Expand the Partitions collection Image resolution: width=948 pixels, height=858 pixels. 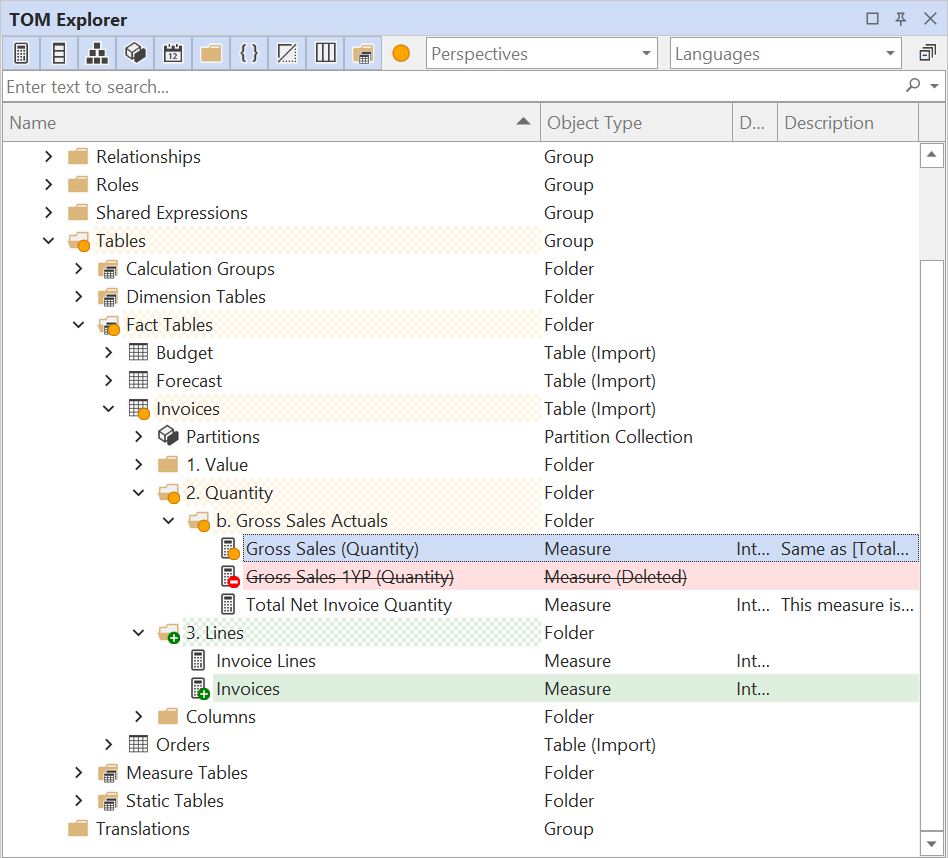pyautogui.click(x=139, y=437)
